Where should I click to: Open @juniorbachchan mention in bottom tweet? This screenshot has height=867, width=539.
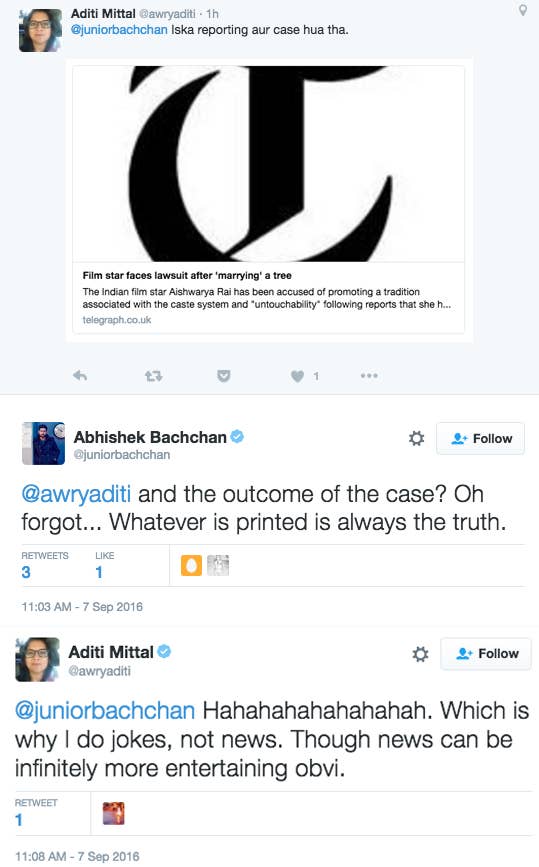click(105, 711)
